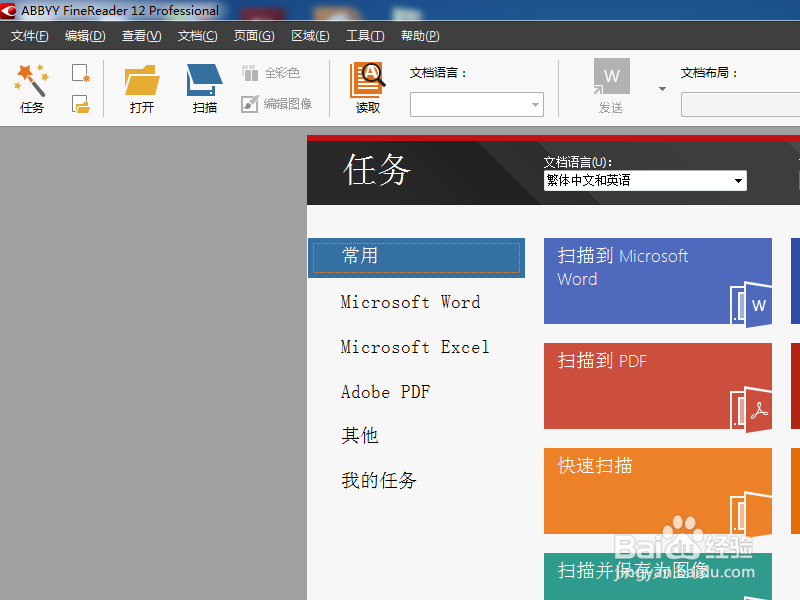Open the 帮助(P) menu

(420, 36)
